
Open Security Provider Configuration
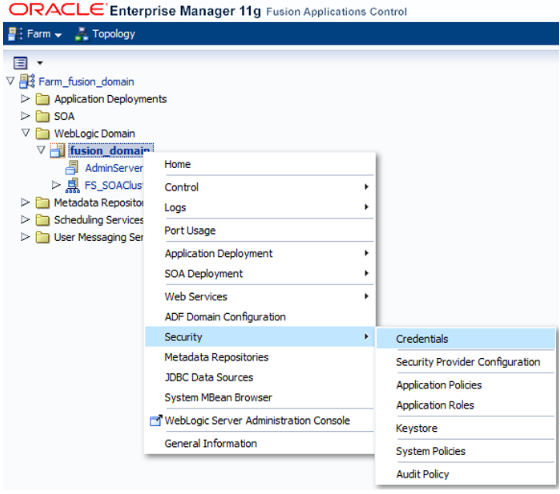pos(466,362)
